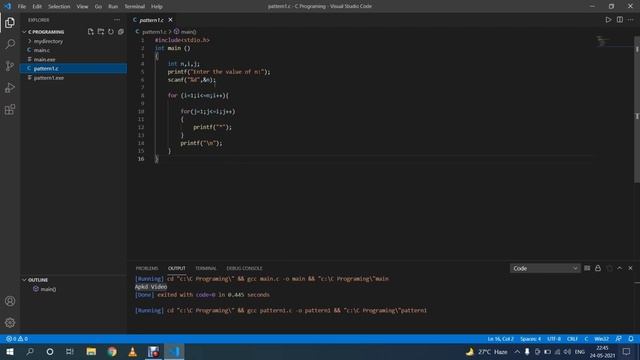Screen dimensions: 640x360
Task: Open the Search view in activity bar
Action: tap(10, 44)
